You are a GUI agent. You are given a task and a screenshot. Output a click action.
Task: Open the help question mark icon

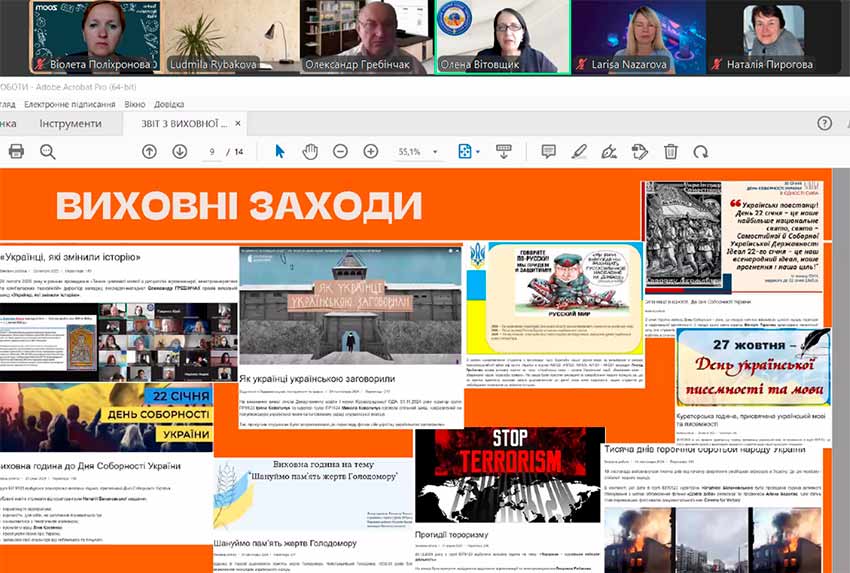[824, 123]
